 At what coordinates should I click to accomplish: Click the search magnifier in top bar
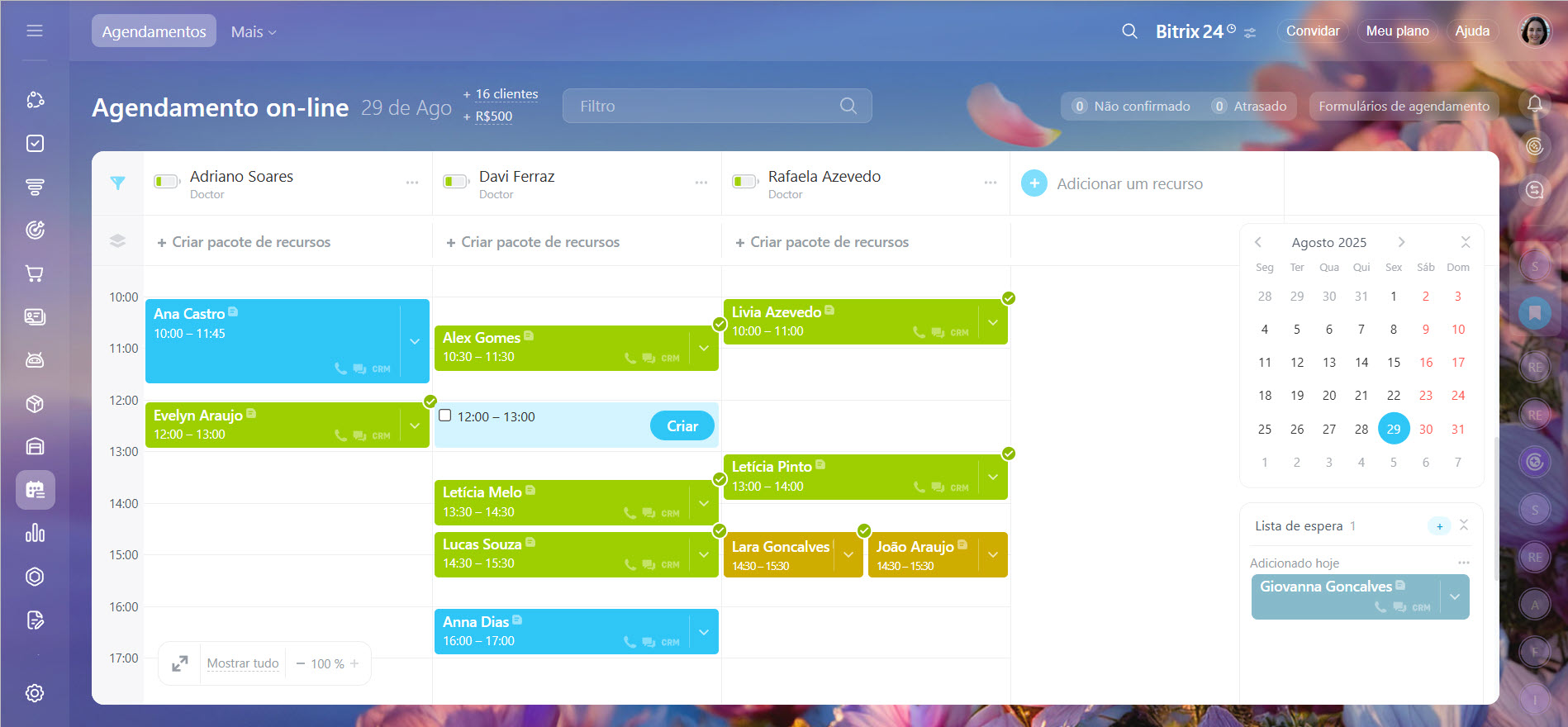pos(1129,31)
